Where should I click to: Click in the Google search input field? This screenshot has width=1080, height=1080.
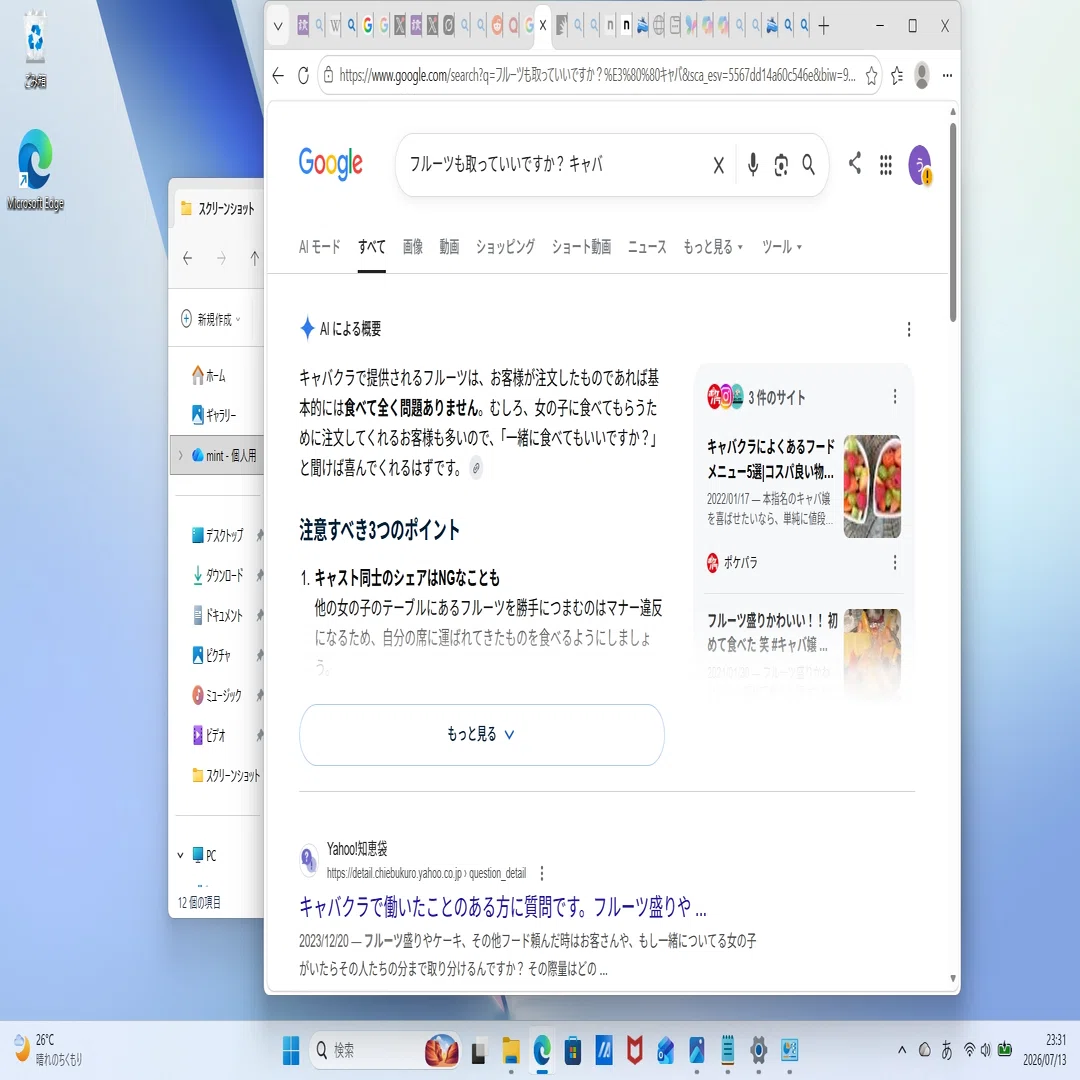click(554, 165)
